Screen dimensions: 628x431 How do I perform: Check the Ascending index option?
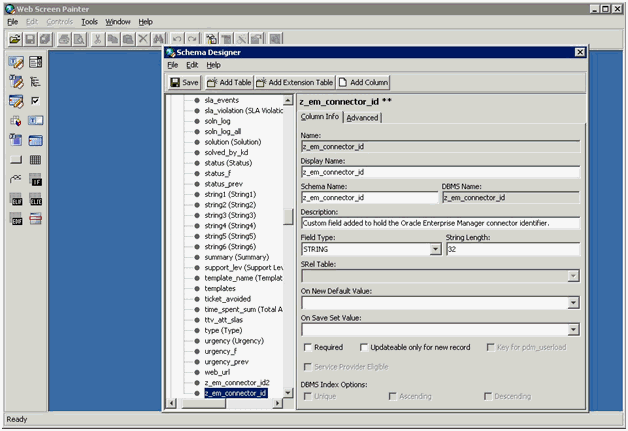[392, 396]
